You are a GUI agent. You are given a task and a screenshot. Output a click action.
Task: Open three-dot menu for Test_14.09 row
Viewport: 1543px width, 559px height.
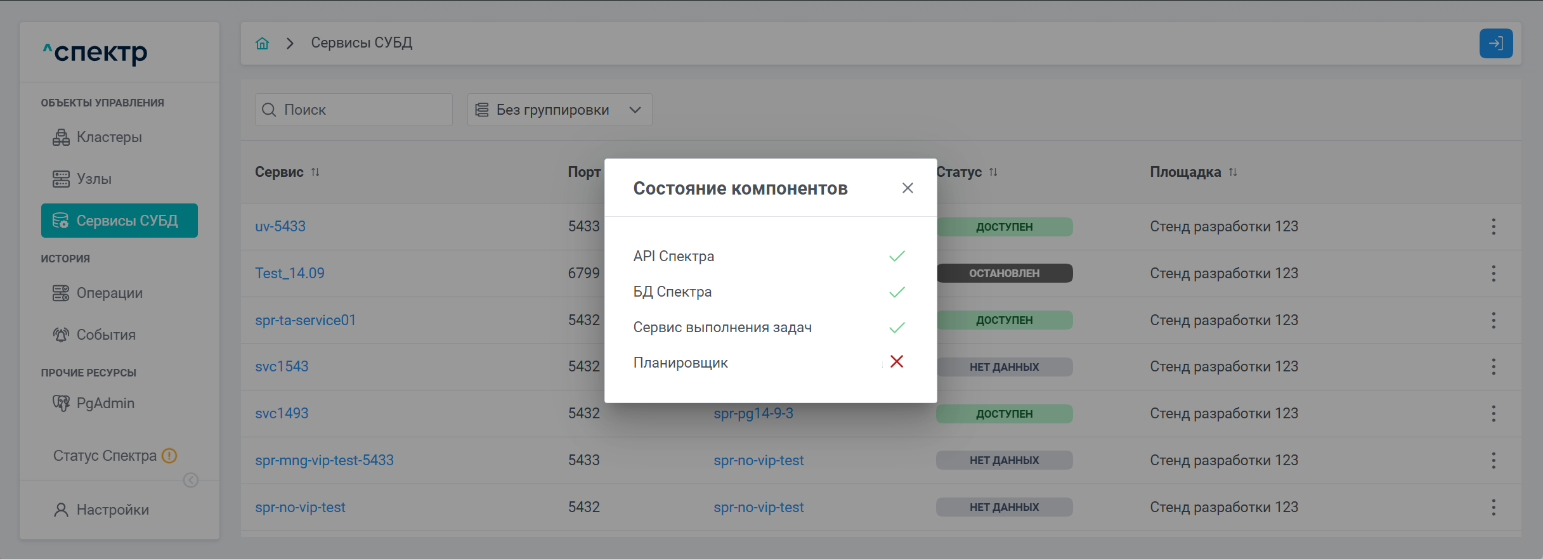coord(1493,273)
